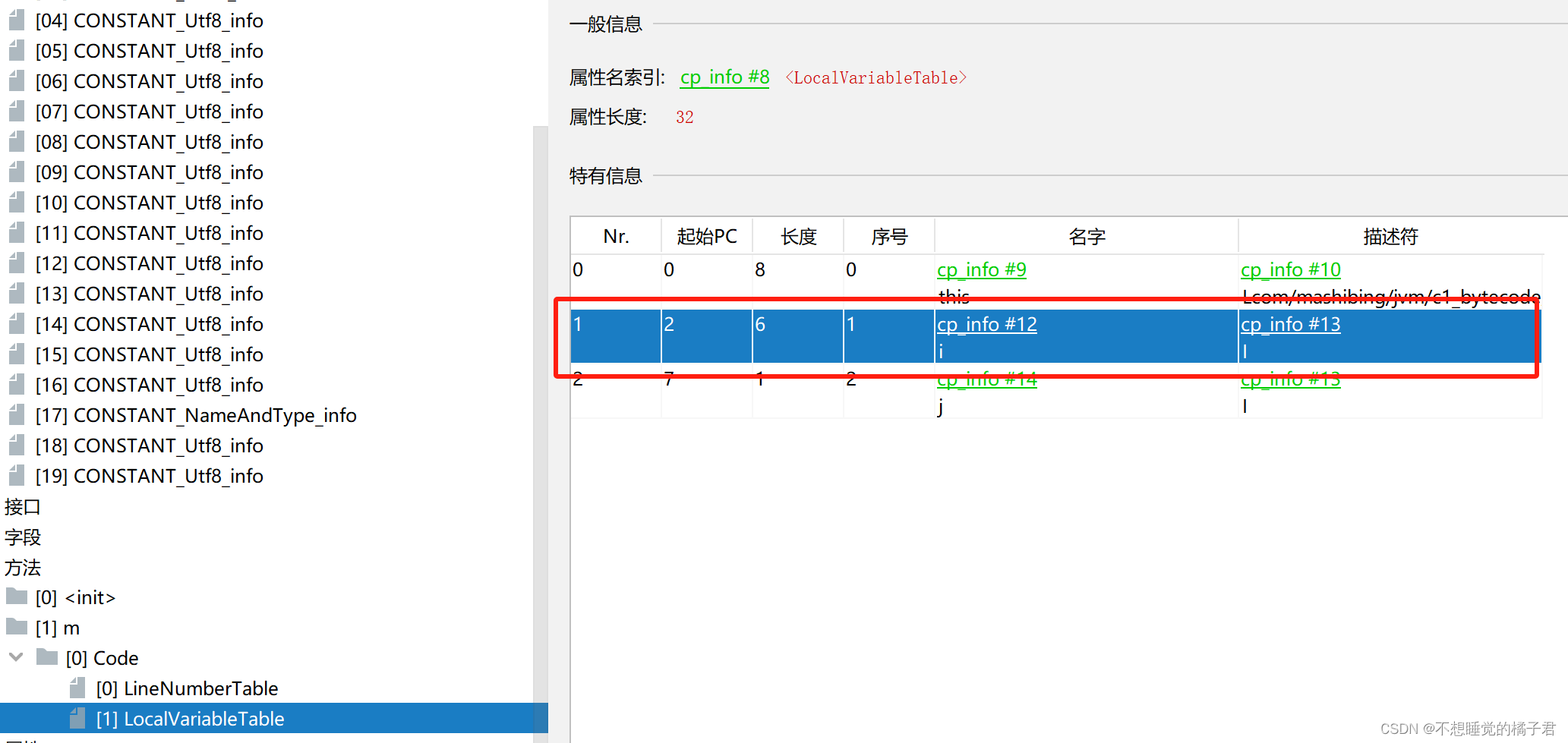Click the attribute length value 32
Viewport: 1568px width, 743px height.
[x=684, y=117]
